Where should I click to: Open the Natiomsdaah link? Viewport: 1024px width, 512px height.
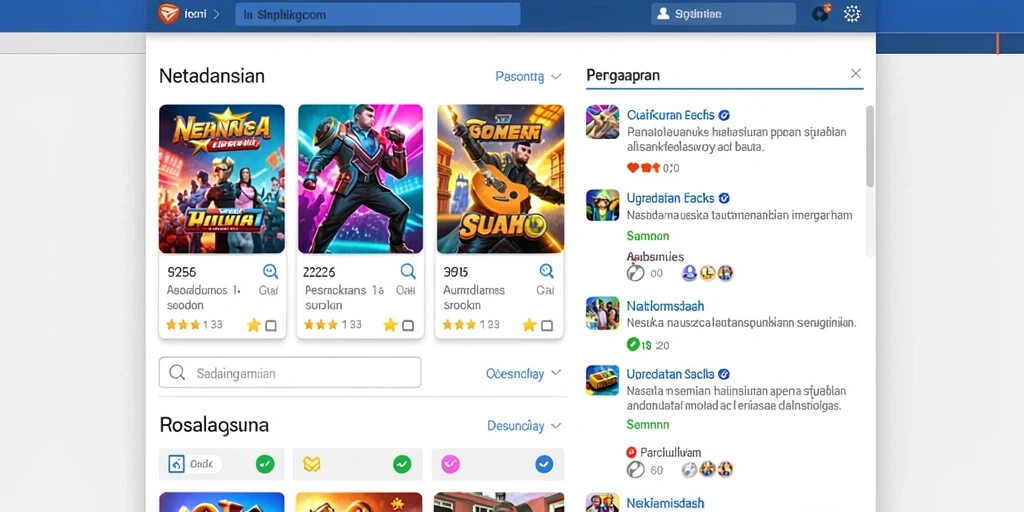(x=665, y=306)
